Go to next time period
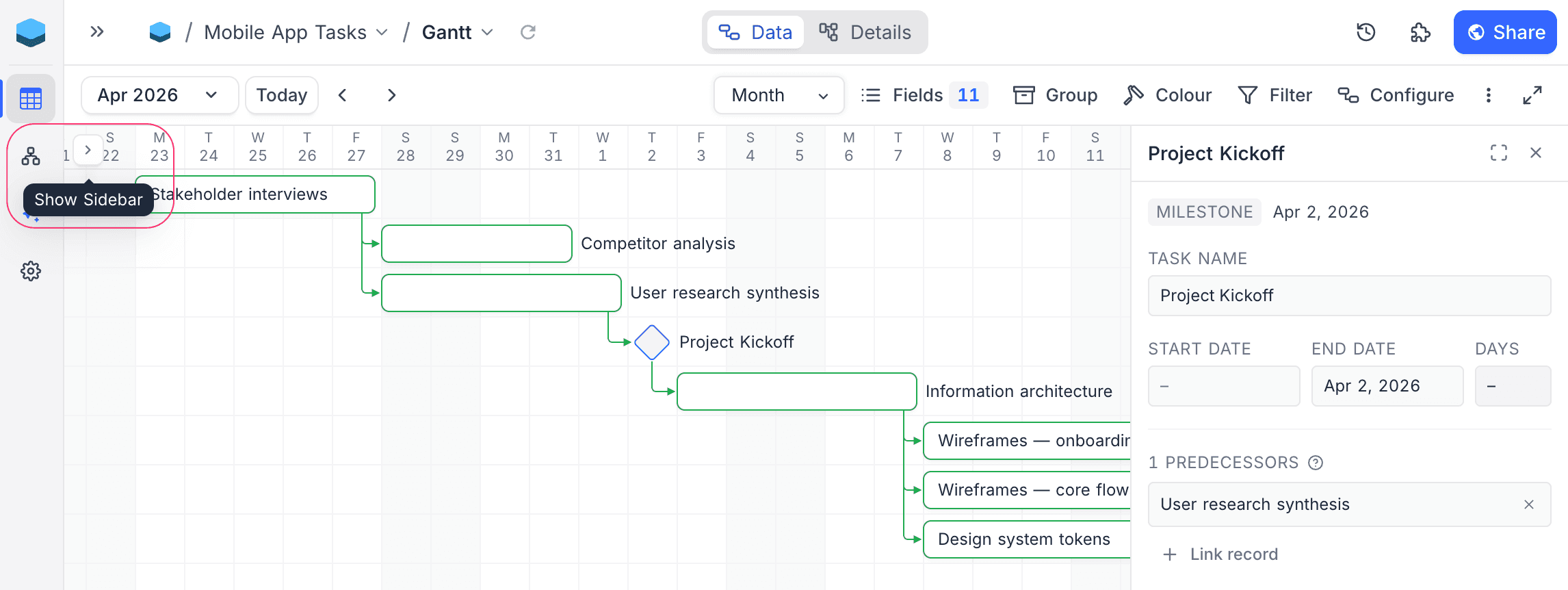1568x590 pixels. point(391,95)
